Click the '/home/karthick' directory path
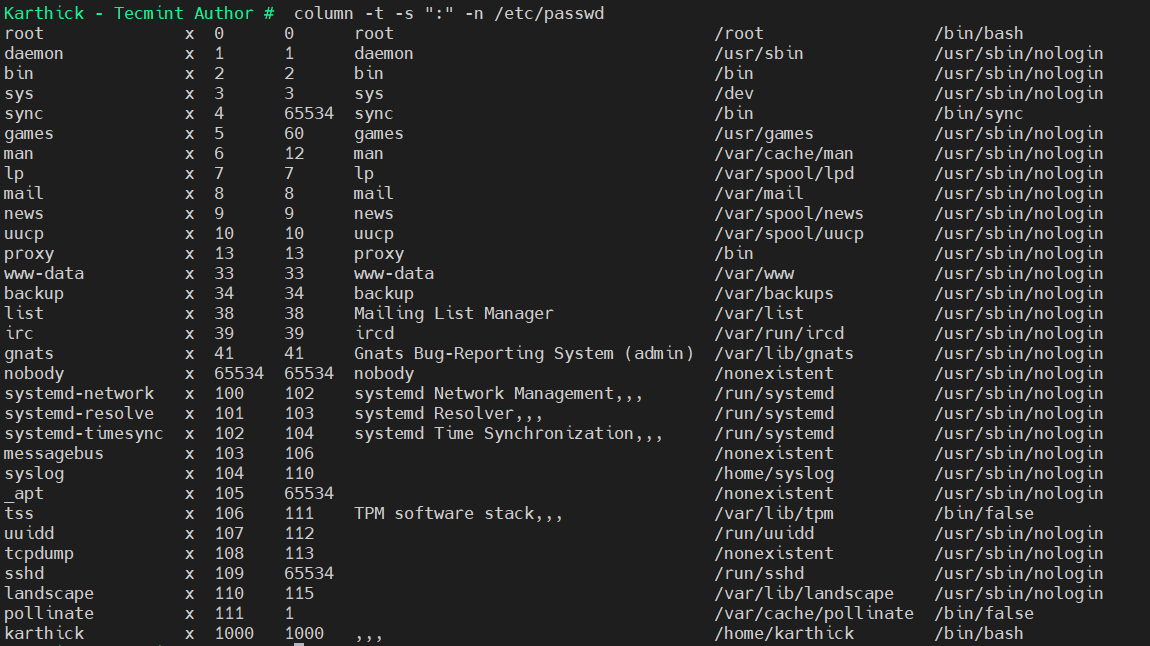This screenshot has width=1150, height=646. pyautogui.click(x=784, y=633)
